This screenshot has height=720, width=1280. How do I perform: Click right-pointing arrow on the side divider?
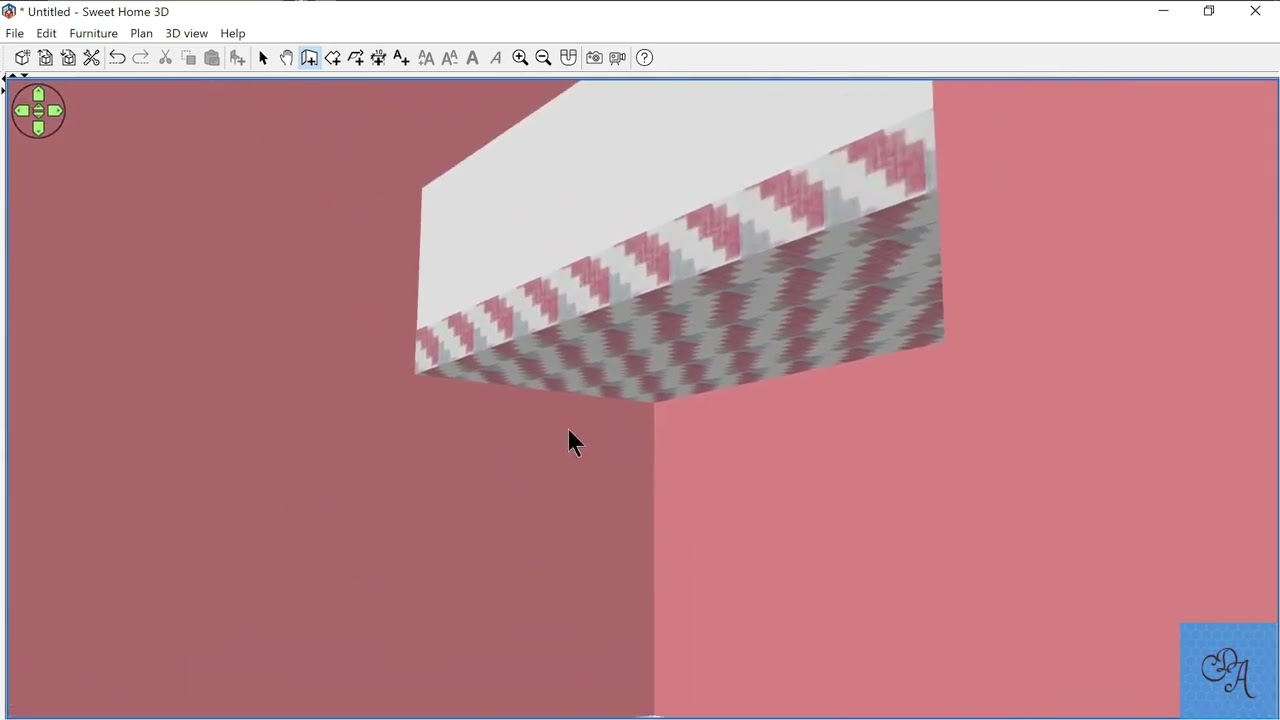3,90
